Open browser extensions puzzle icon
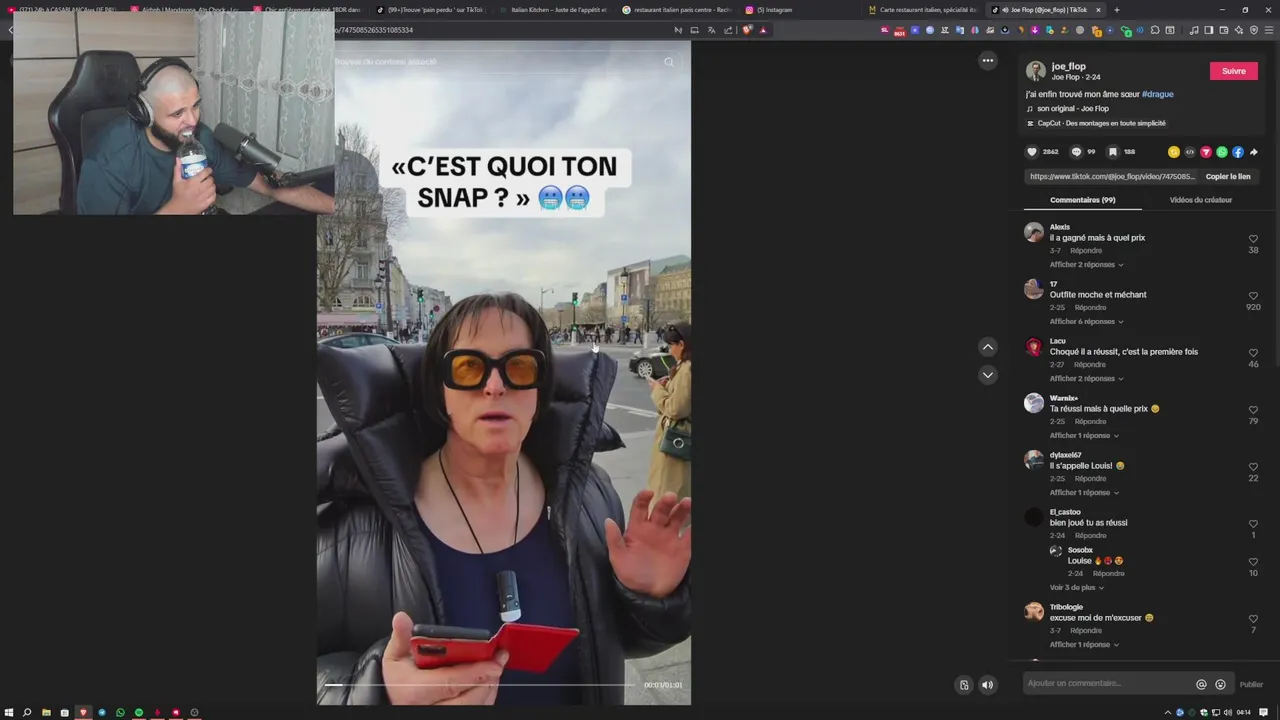The image size is (1280, 720). pyautogui.click(x=1155, y=30)
